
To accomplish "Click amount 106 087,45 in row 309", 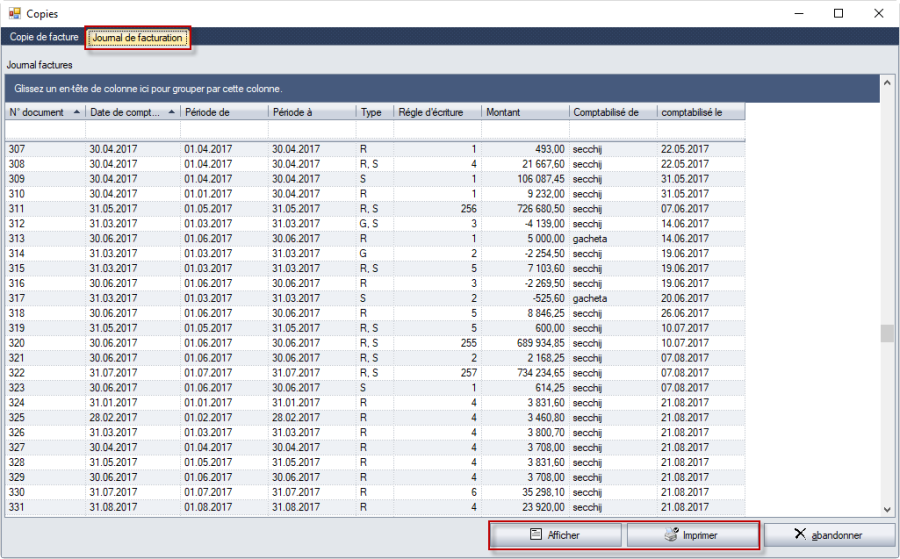I will [x=541, y=179].
